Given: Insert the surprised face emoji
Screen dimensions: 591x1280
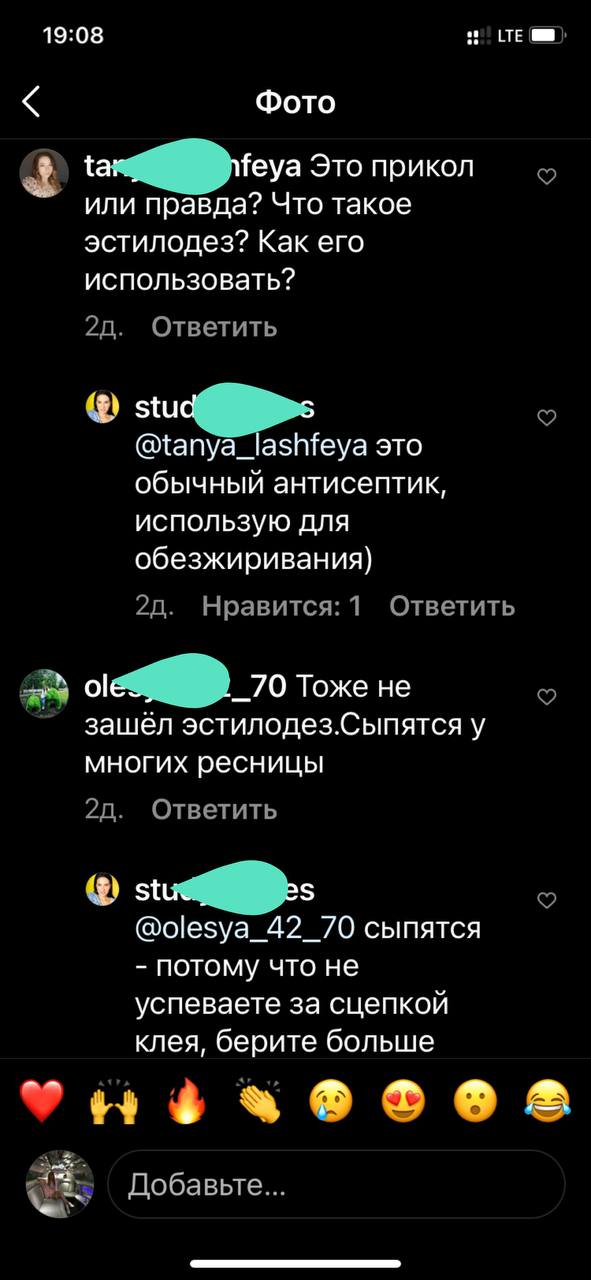Looking at the screenshot, I should click(476, 1101).
